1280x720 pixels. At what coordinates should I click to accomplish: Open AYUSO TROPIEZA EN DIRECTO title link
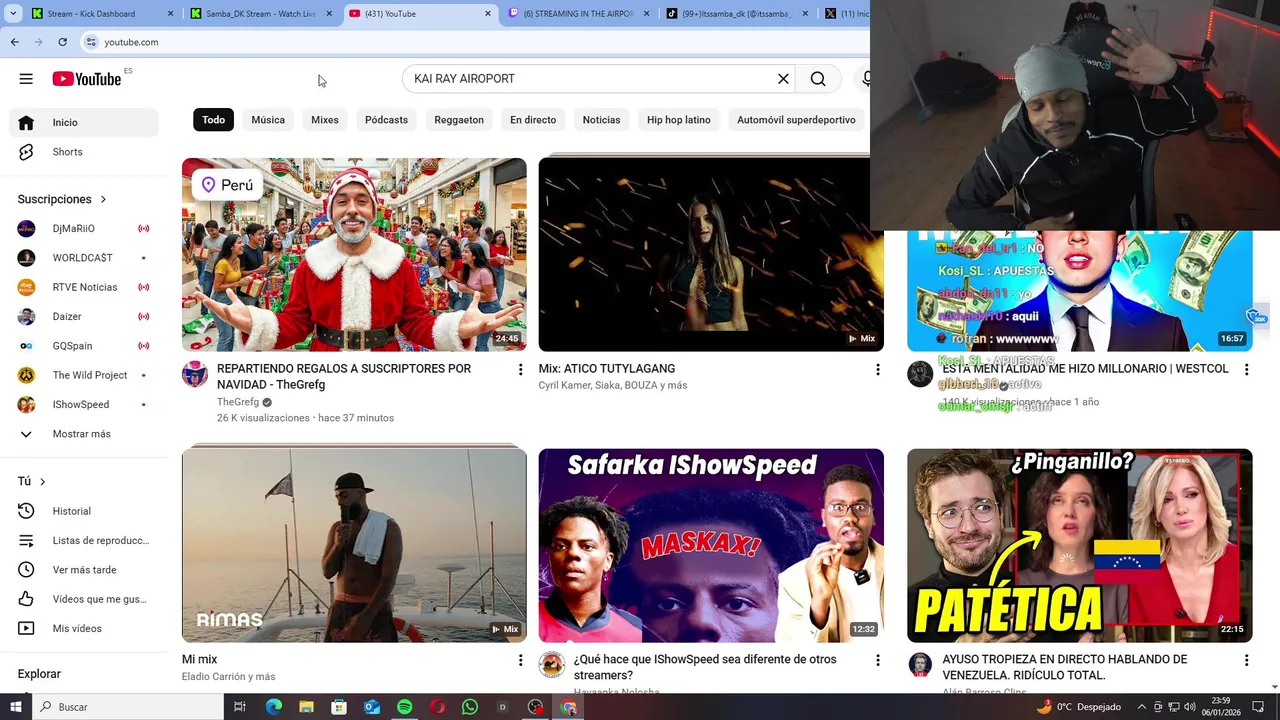point(1064,667)
